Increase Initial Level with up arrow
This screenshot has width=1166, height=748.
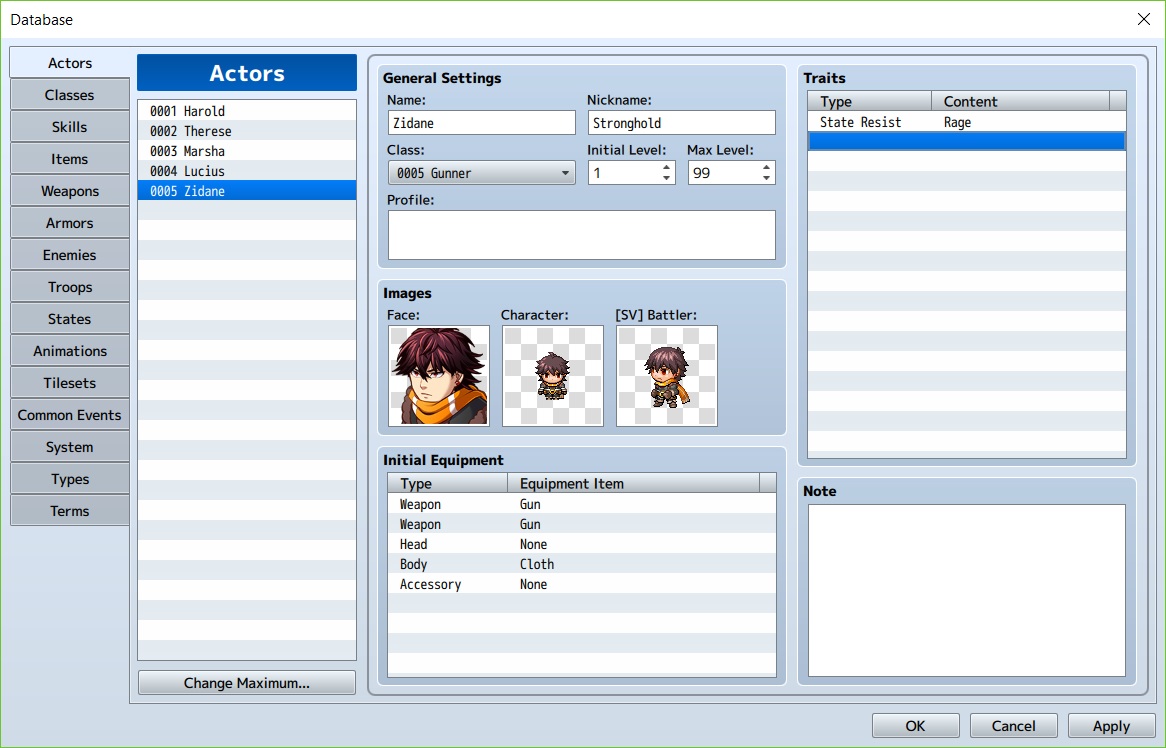tap(667, 167)
